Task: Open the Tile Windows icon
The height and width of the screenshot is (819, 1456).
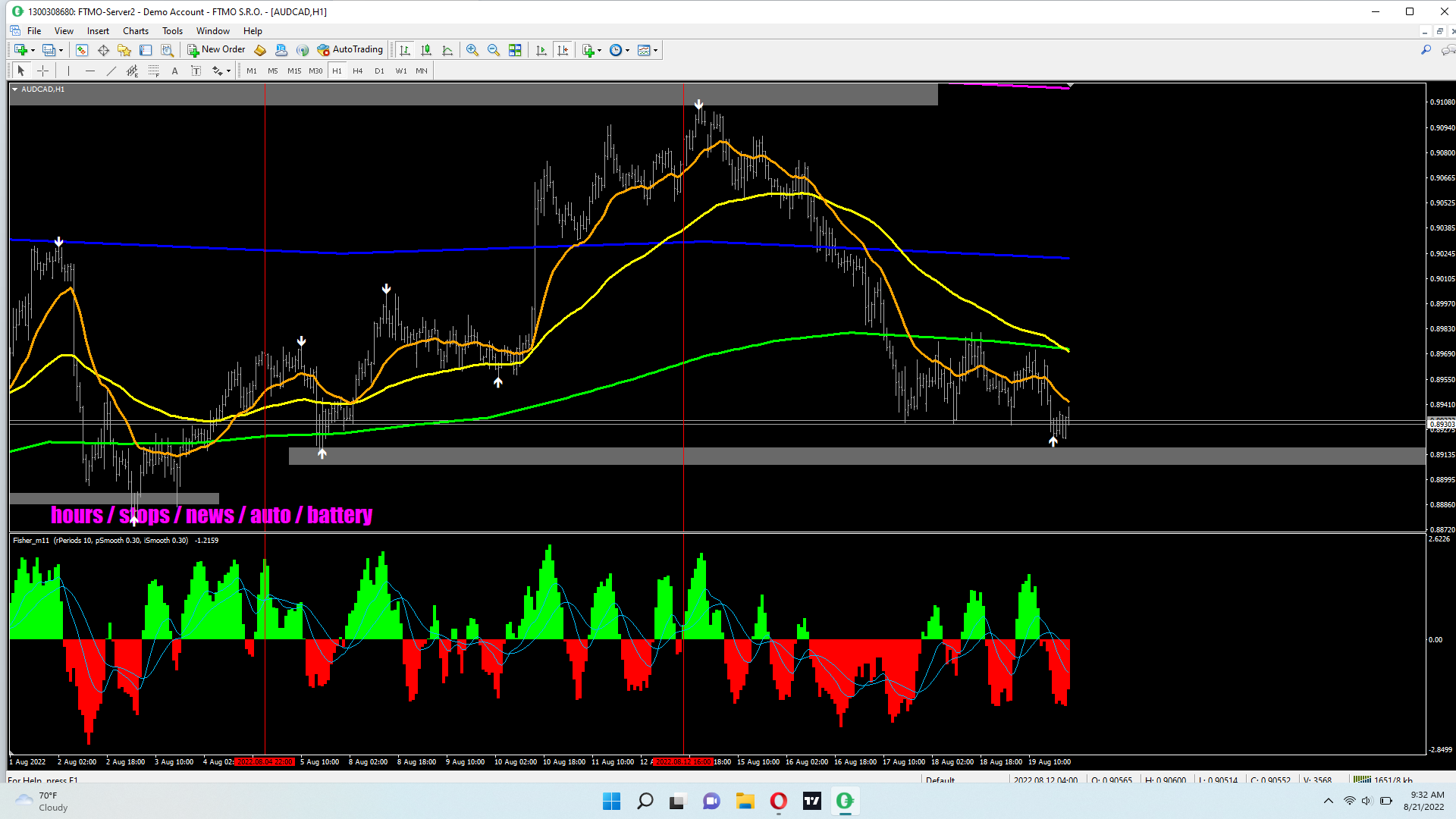Action: 515,50
